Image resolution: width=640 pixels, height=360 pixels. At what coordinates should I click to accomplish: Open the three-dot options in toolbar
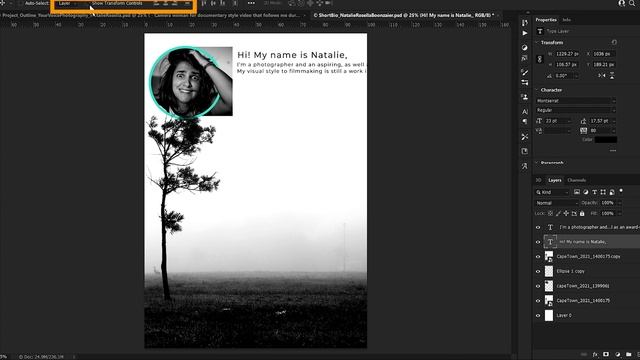click(x=251, y=3)
